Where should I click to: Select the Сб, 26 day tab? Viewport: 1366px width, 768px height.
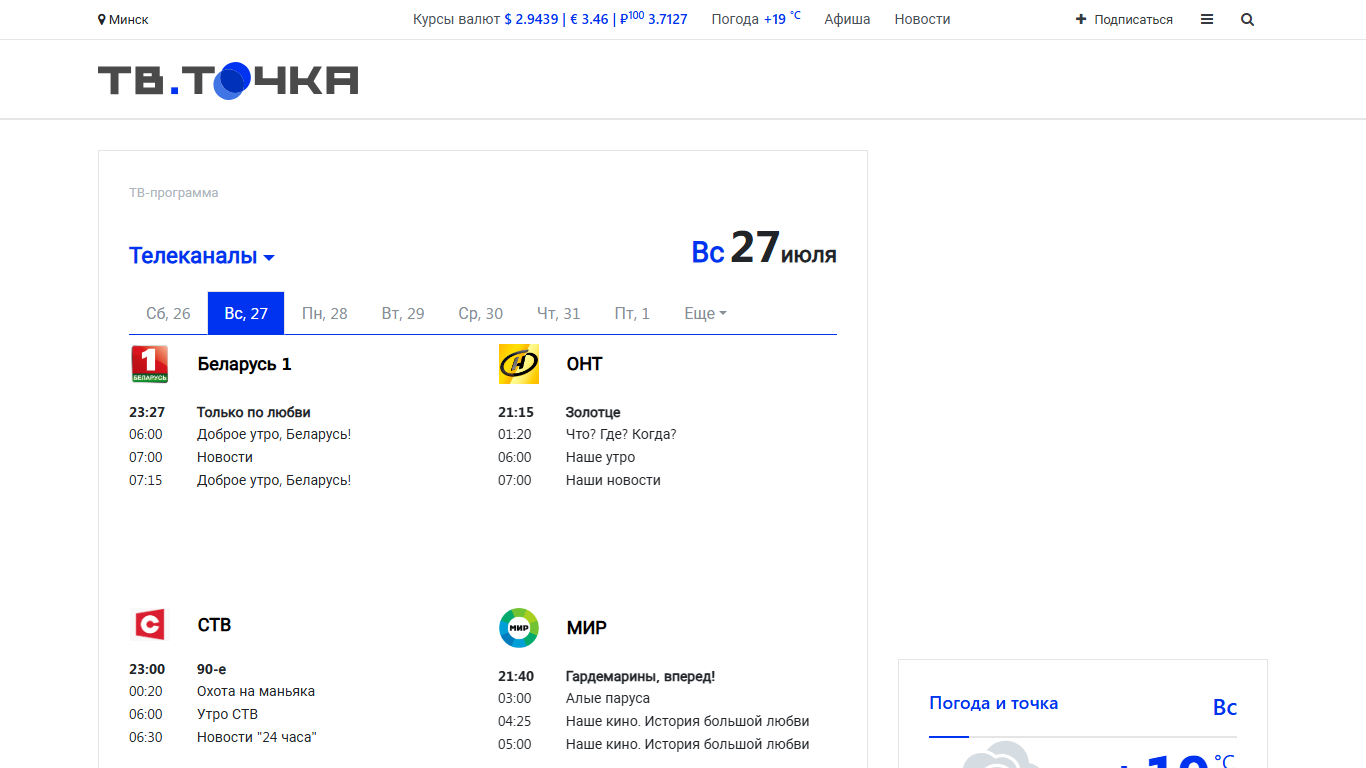click(x=168, y=314)
